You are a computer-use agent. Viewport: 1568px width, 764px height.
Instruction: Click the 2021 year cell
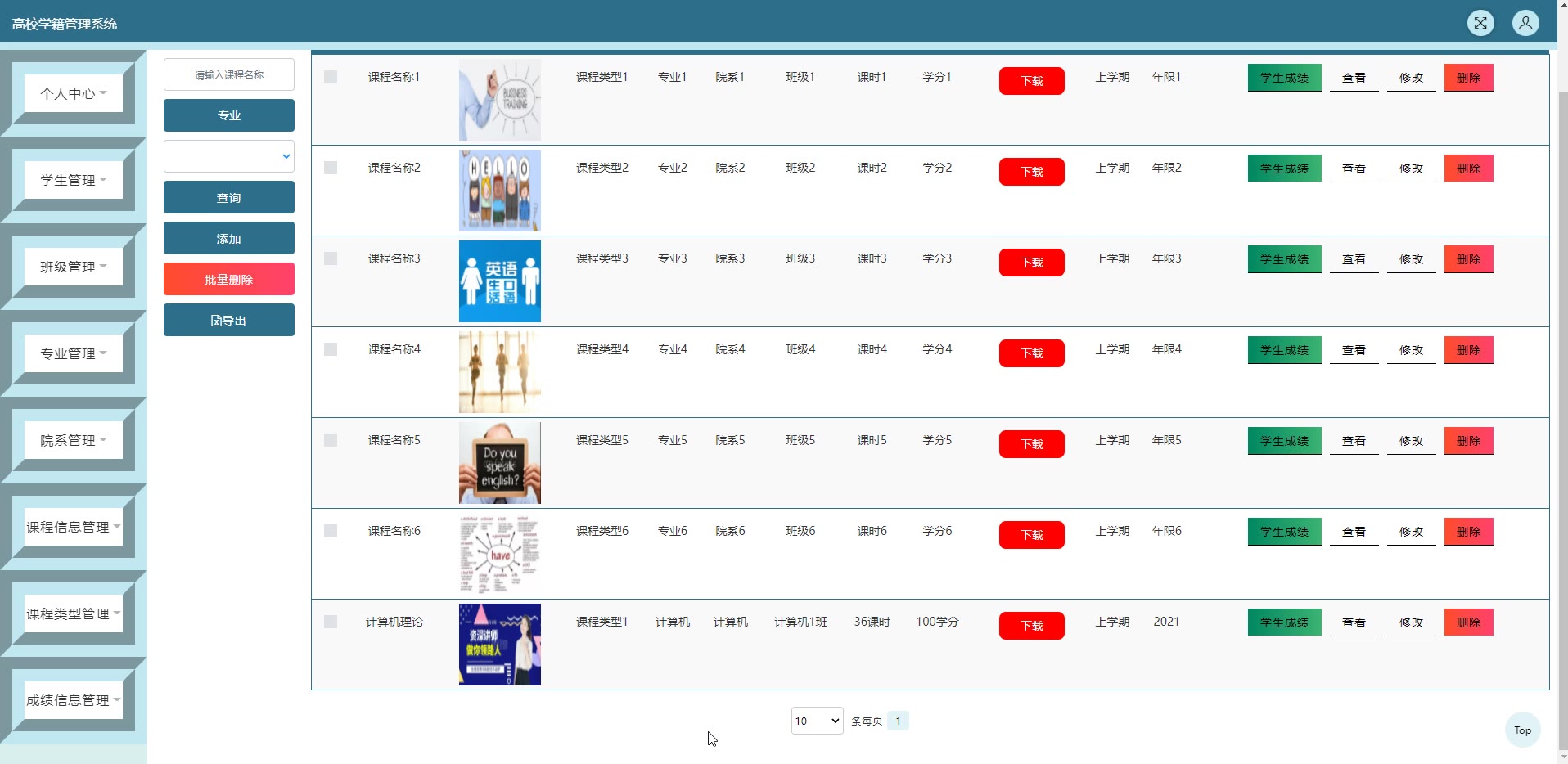[1167, 622]
